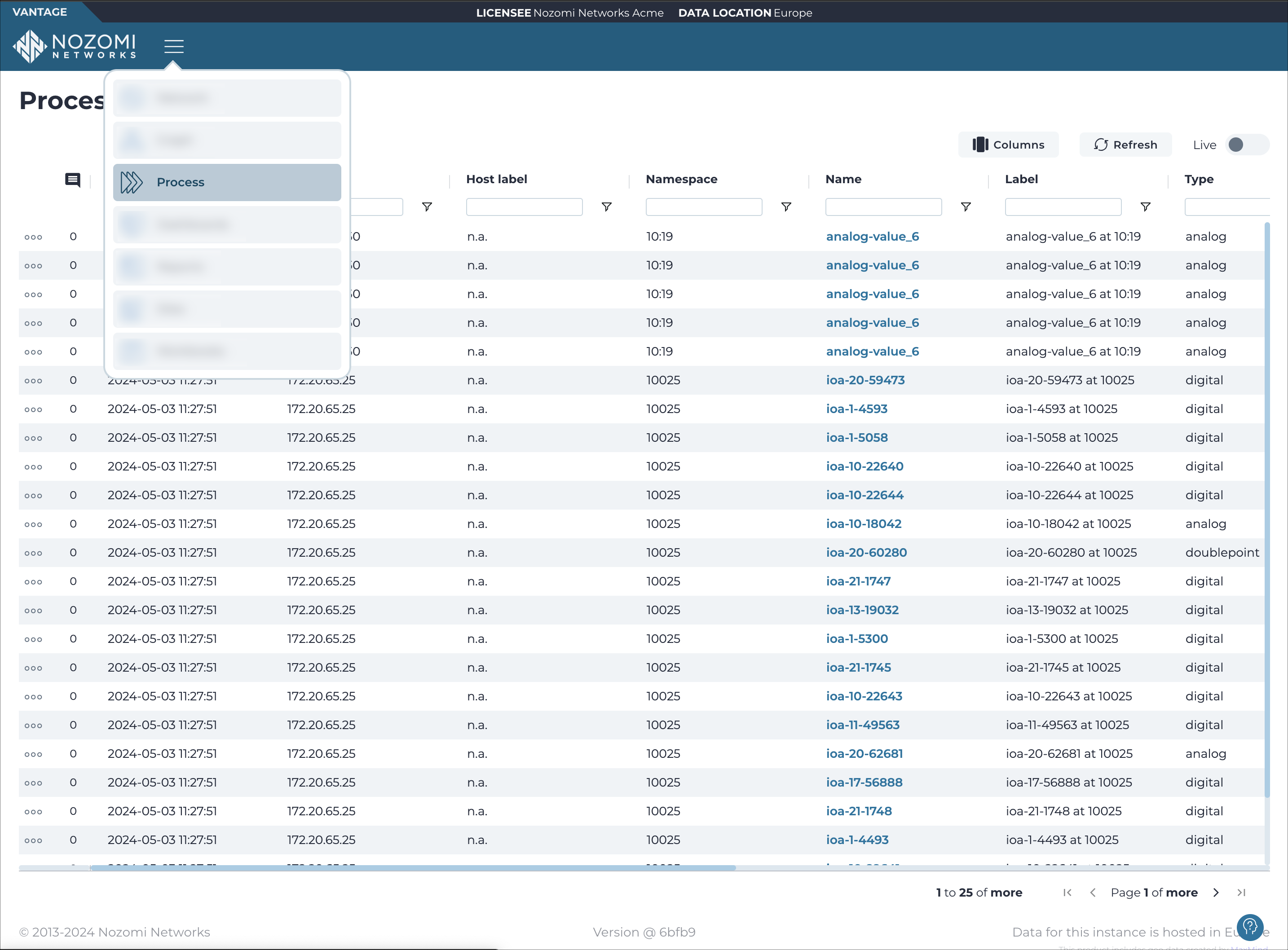Image resolution: width=1288 pixels, height=950 pixels.
Task: Click the horizontal table scrollbar
Action: pos(413,868)
